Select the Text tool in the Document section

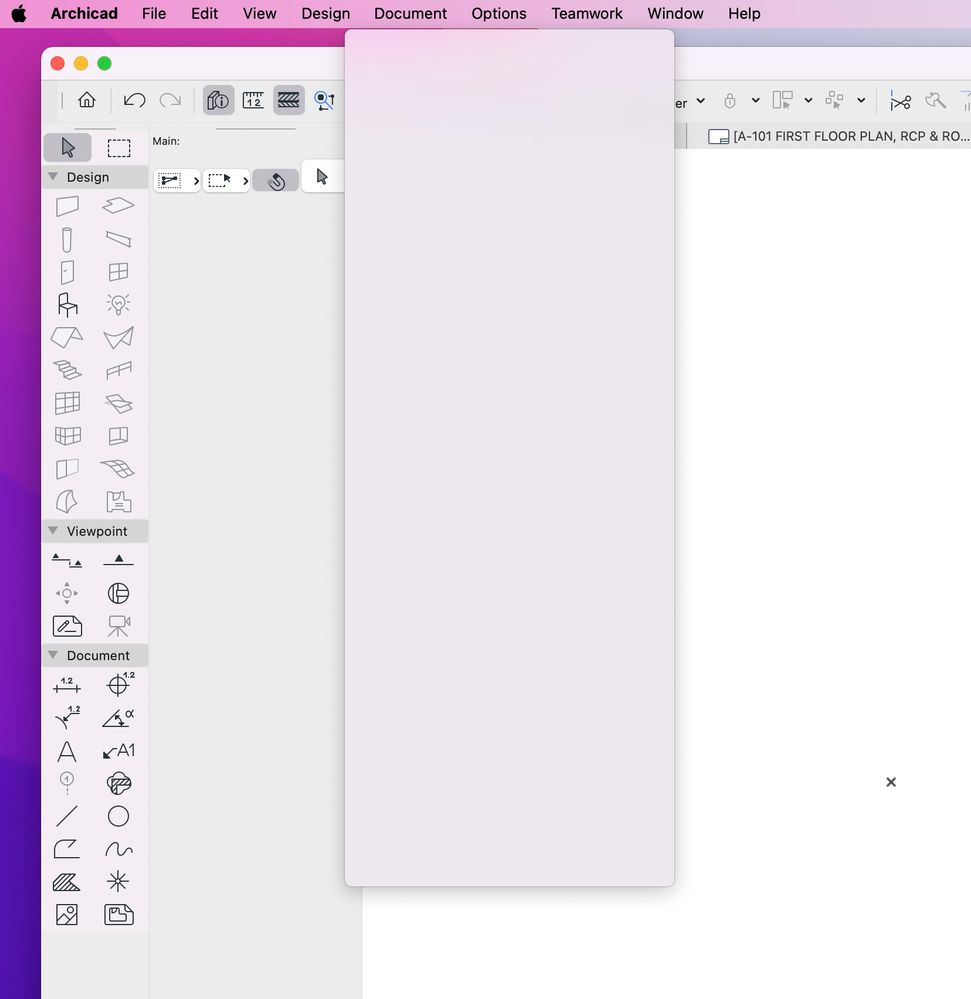(67, 751)
